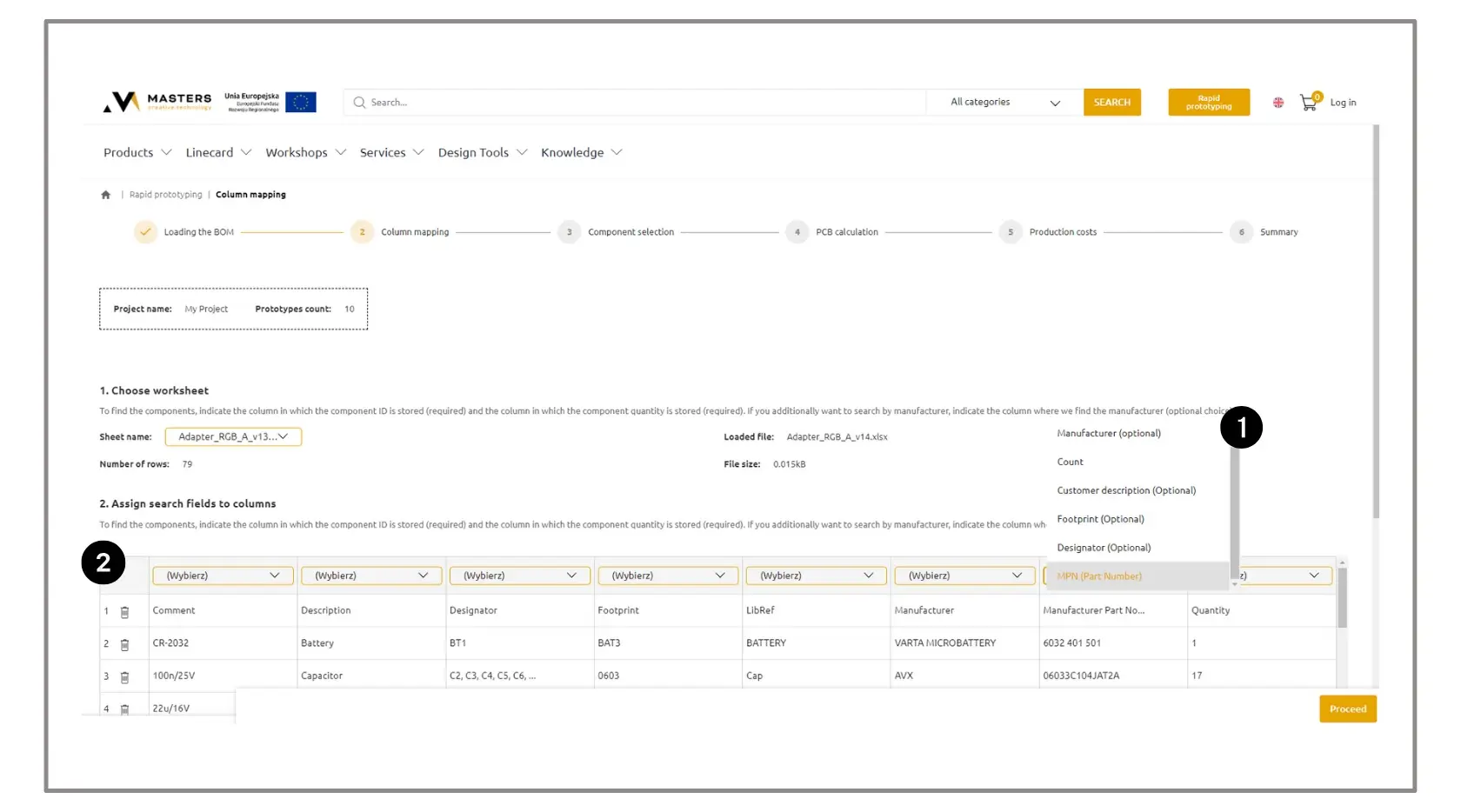Select Count option in dropdown list
Image resolution: width=1461 pixels, height=812 pixels.
pyautogui.click(x=1071, y=463)
